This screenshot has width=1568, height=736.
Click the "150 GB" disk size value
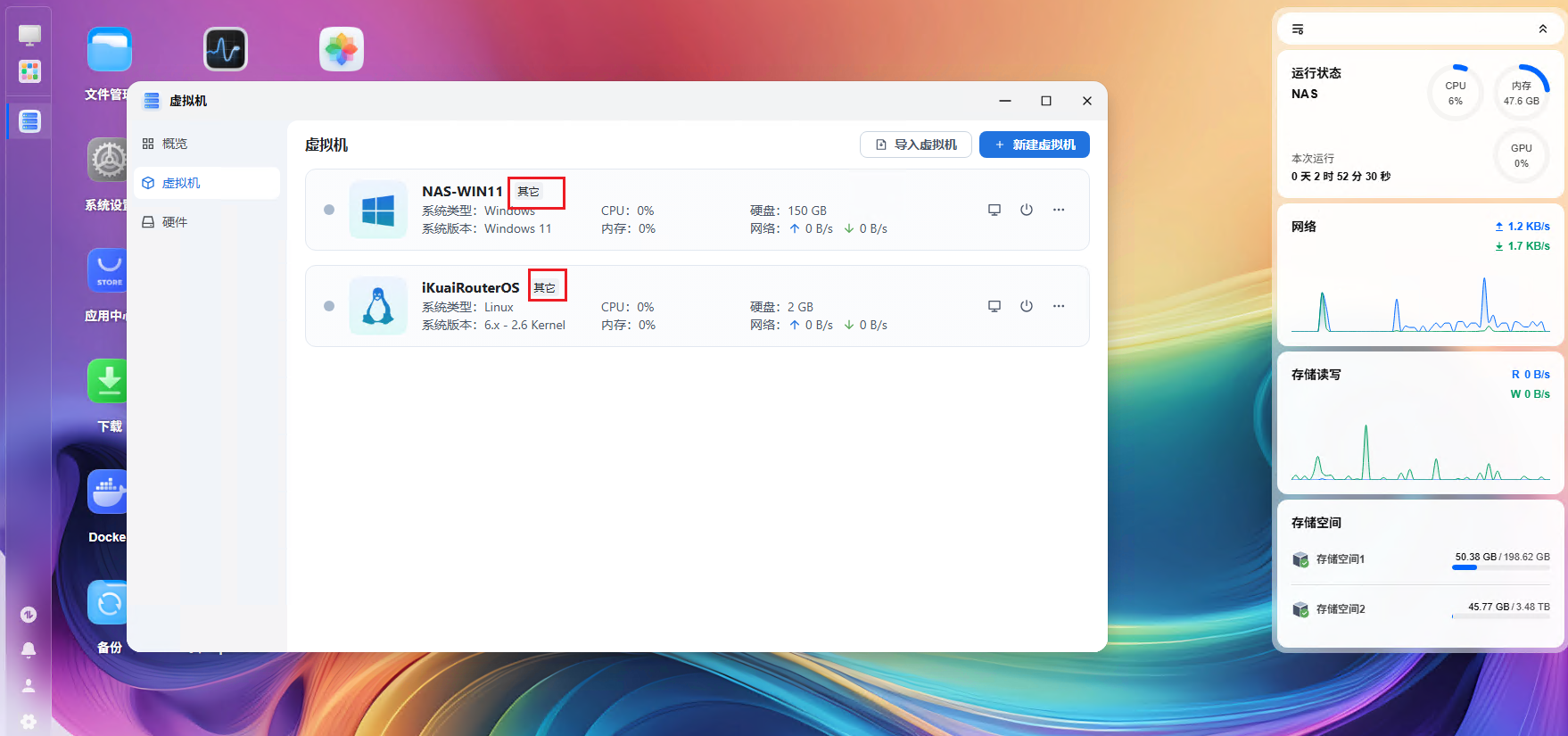click(x=807, y=211)
